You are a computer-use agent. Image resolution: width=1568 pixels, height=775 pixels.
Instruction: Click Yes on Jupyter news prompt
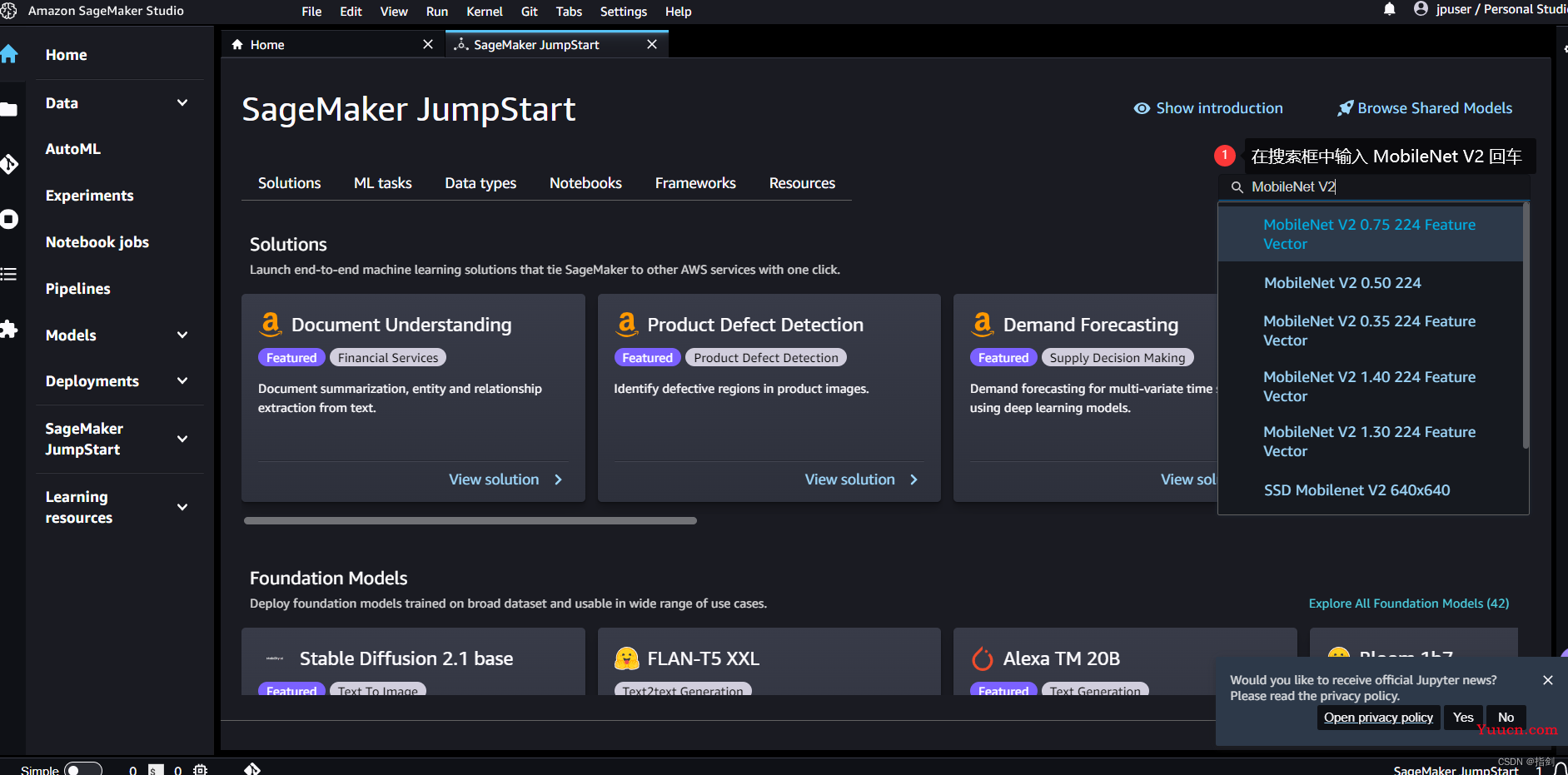click(x=1463, y=718)
